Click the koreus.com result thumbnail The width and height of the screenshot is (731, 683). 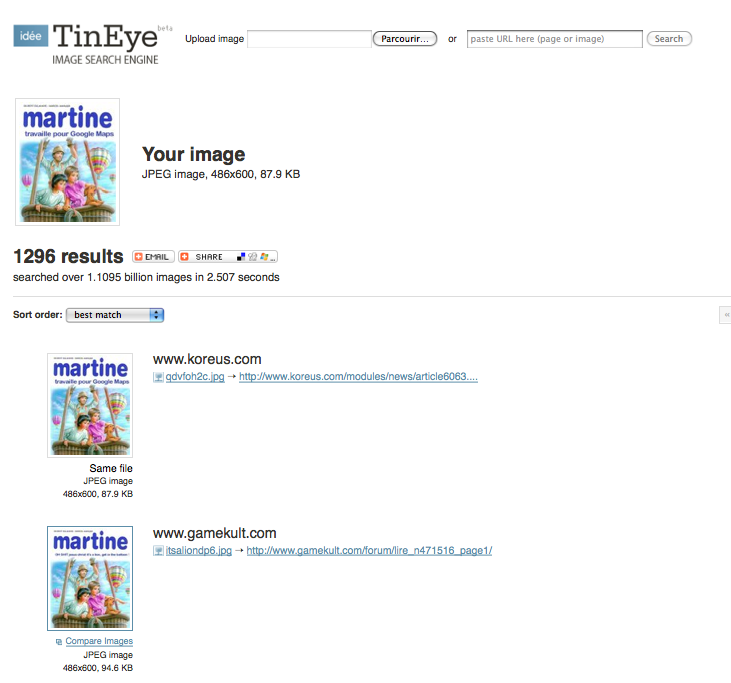[x=90, y=405]
